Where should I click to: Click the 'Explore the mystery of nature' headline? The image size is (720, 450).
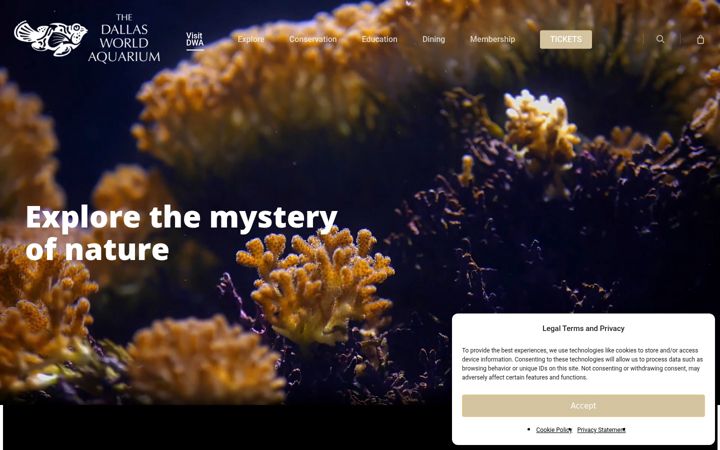point(181,233)
